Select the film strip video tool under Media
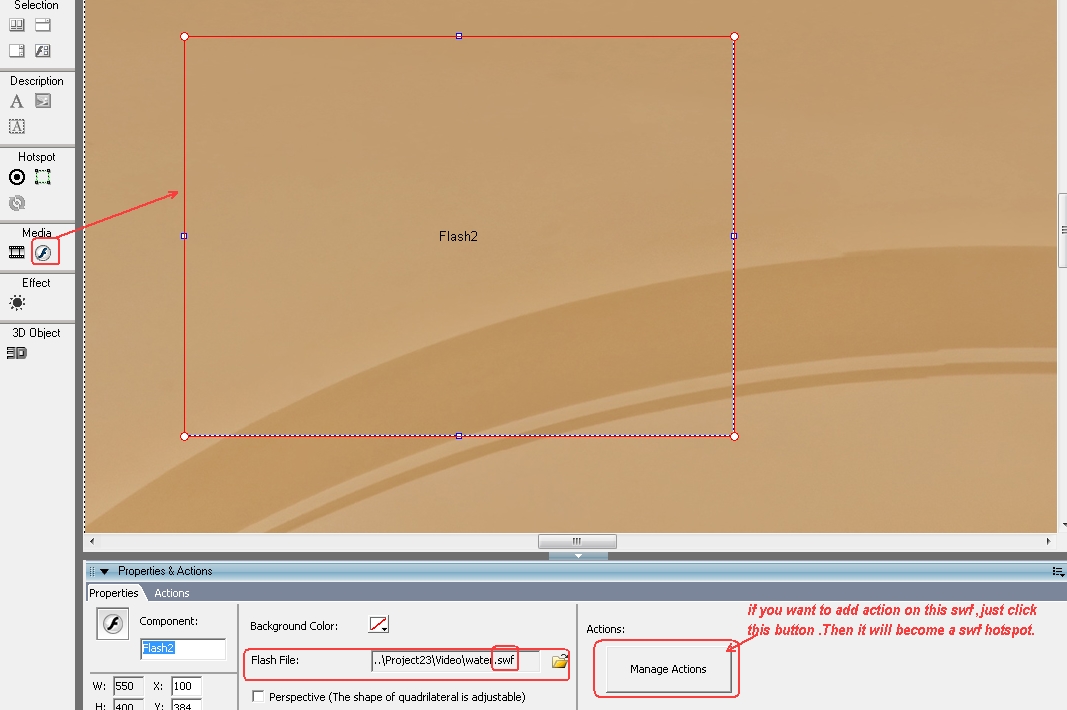 (17, 253)
